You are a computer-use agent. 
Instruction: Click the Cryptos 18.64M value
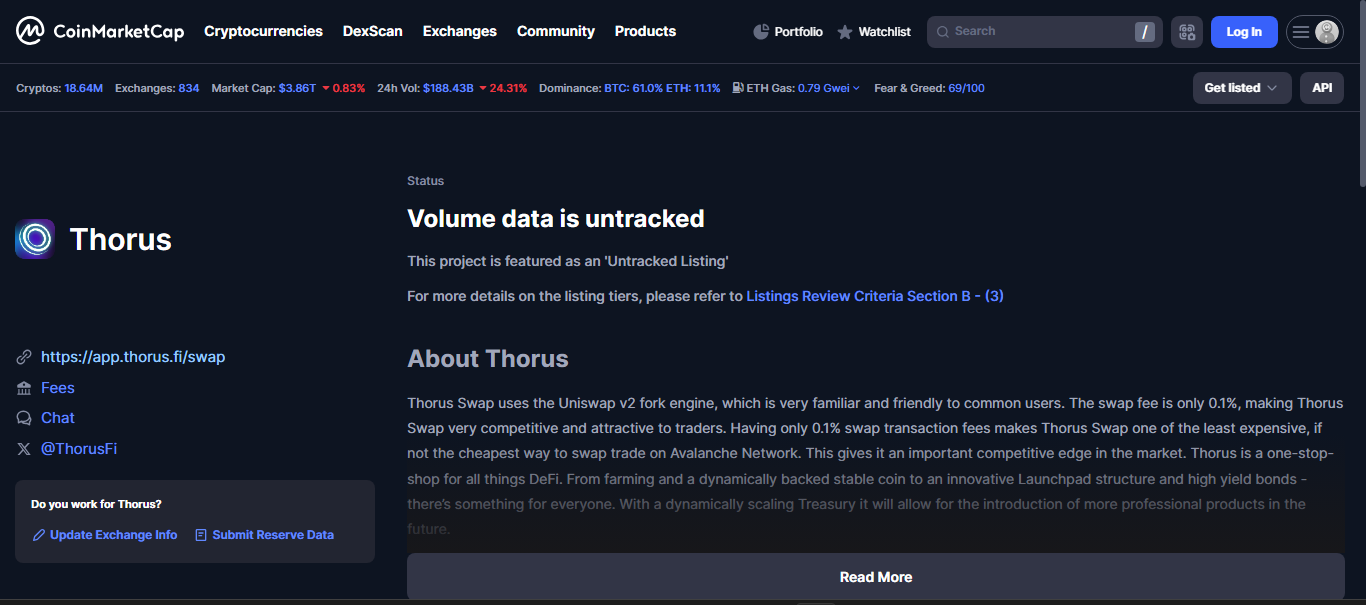coord(84,88)
